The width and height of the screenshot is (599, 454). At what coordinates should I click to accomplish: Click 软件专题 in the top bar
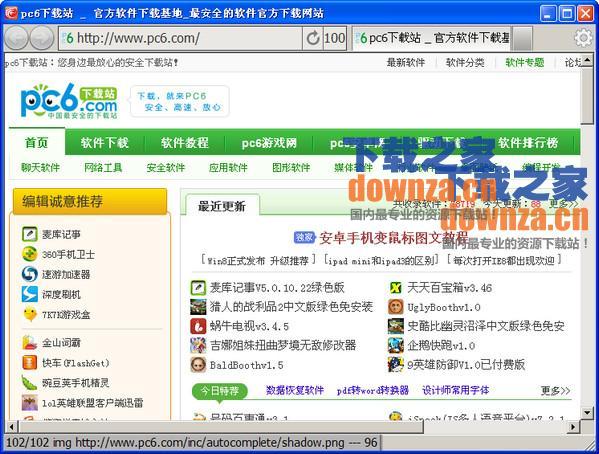525,62
